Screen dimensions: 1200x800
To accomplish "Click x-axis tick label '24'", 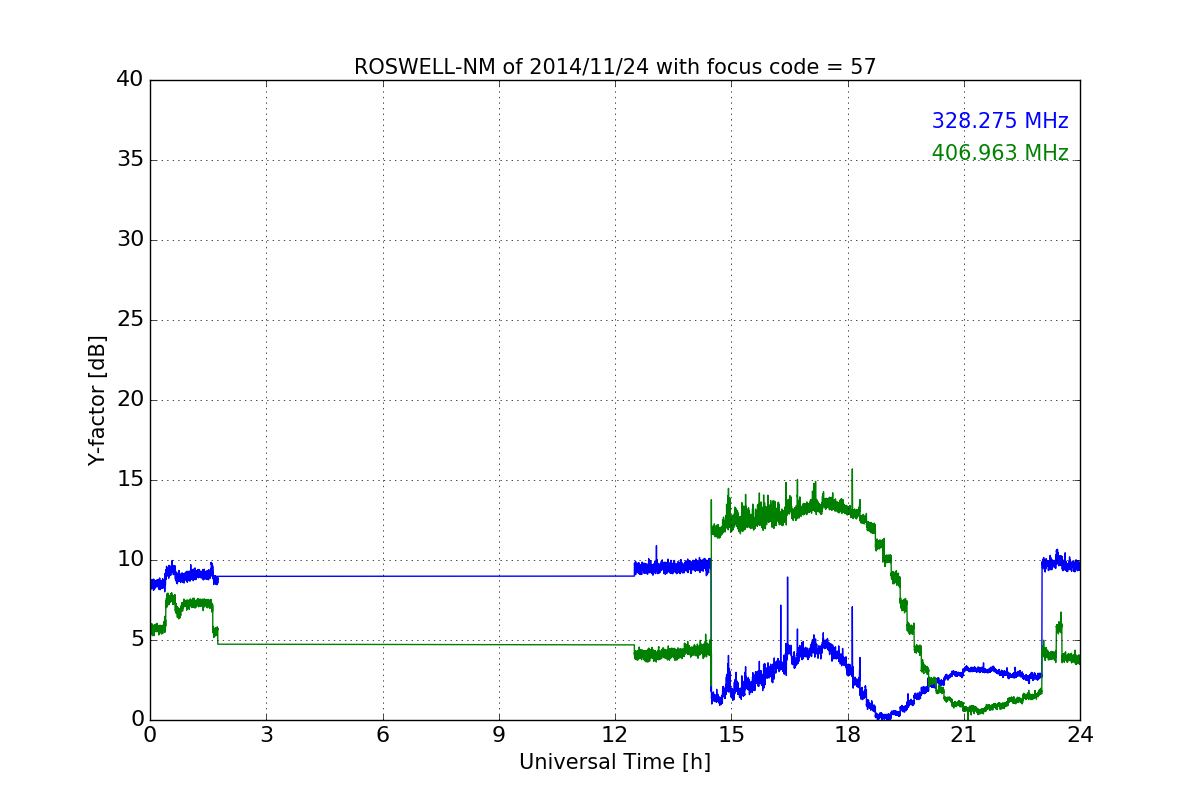I will coord(1080,735).
